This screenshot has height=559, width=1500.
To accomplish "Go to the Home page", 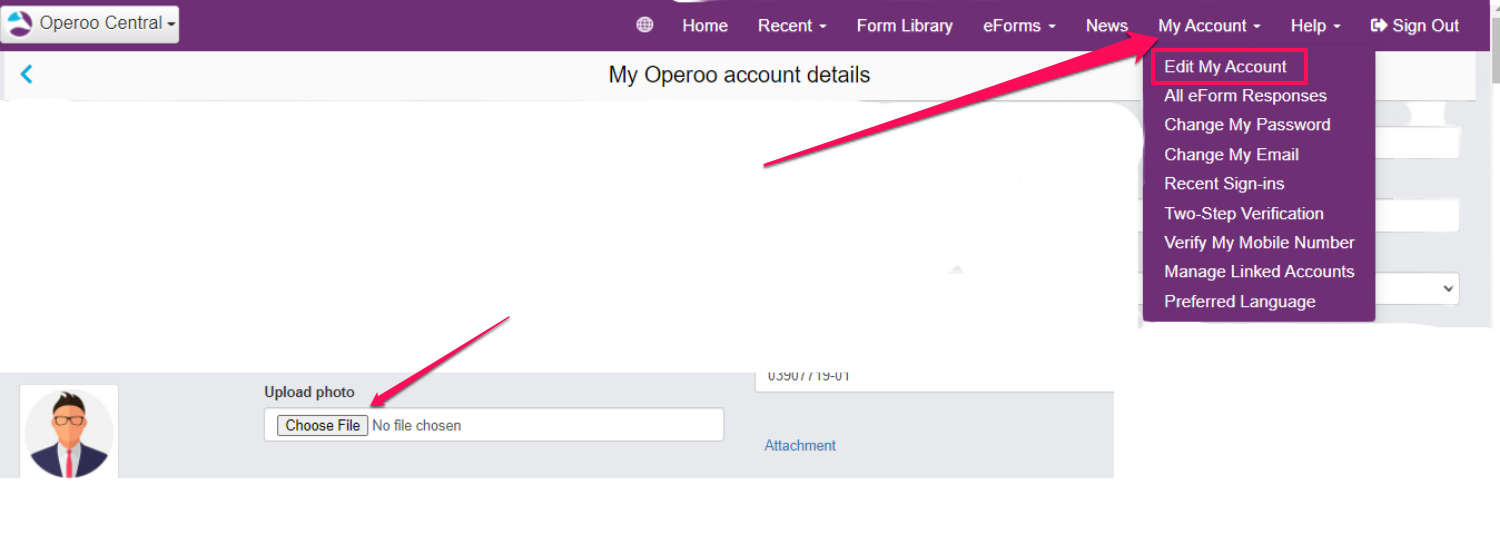I will point(705,26).
